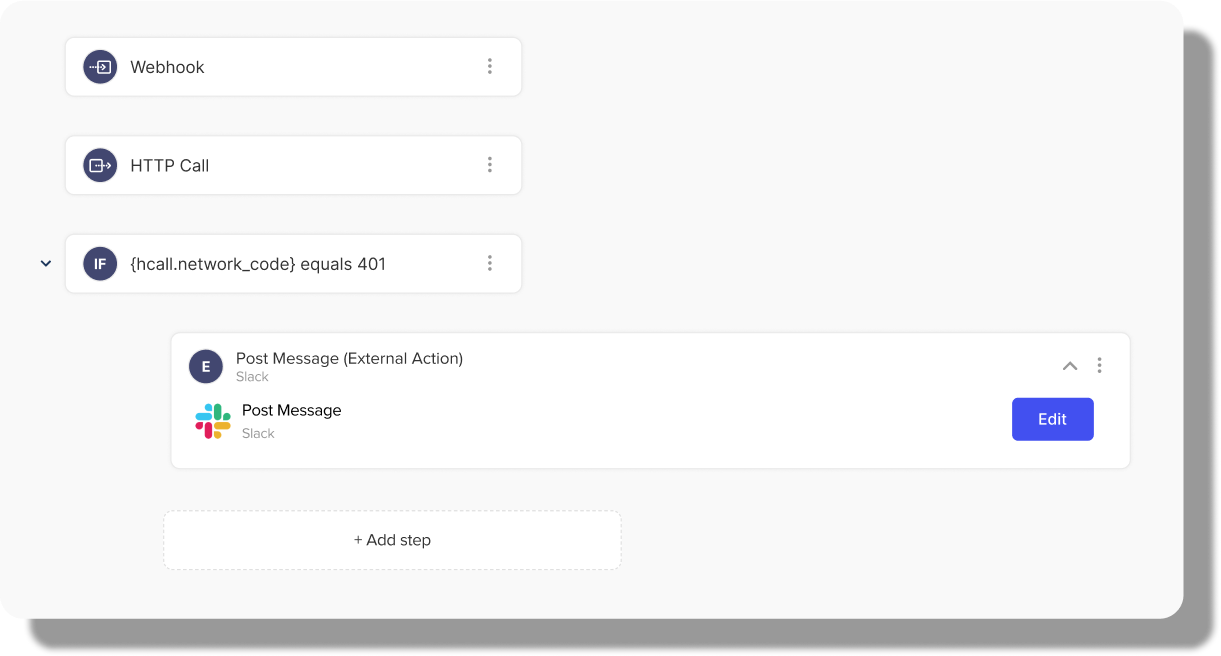The height and width of the screenshot is (656, 1221).
Task: Click the Slack label under Post Message
Action: (x=258, y=433)
